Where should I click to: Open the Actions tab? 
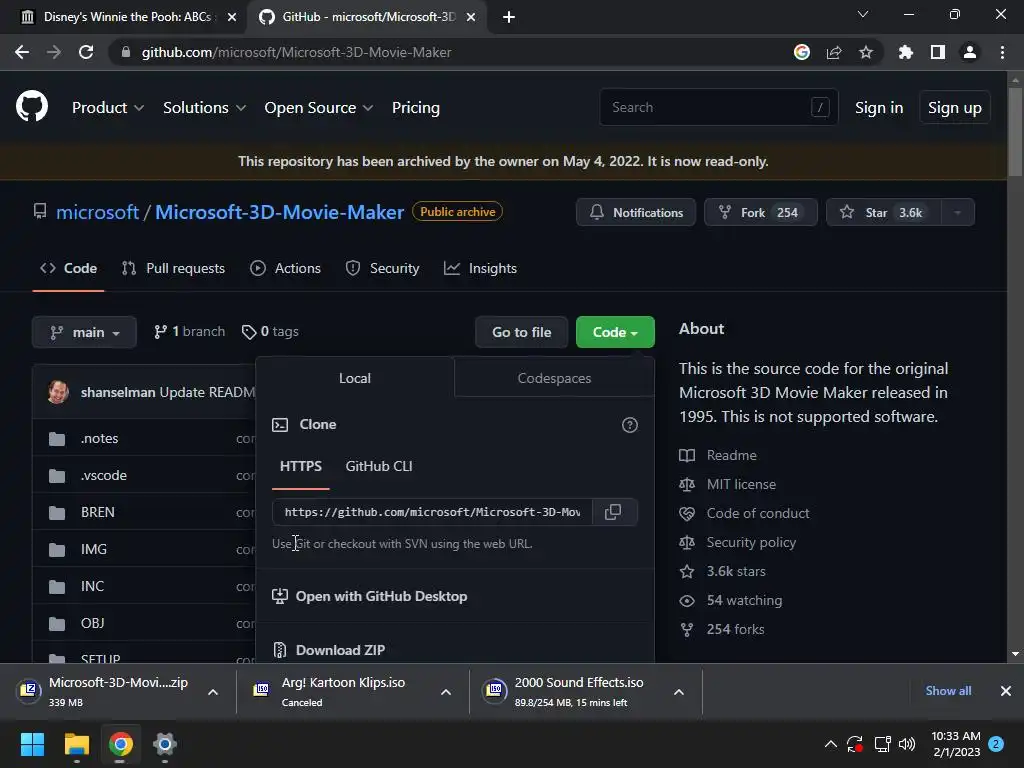[285, 268]
